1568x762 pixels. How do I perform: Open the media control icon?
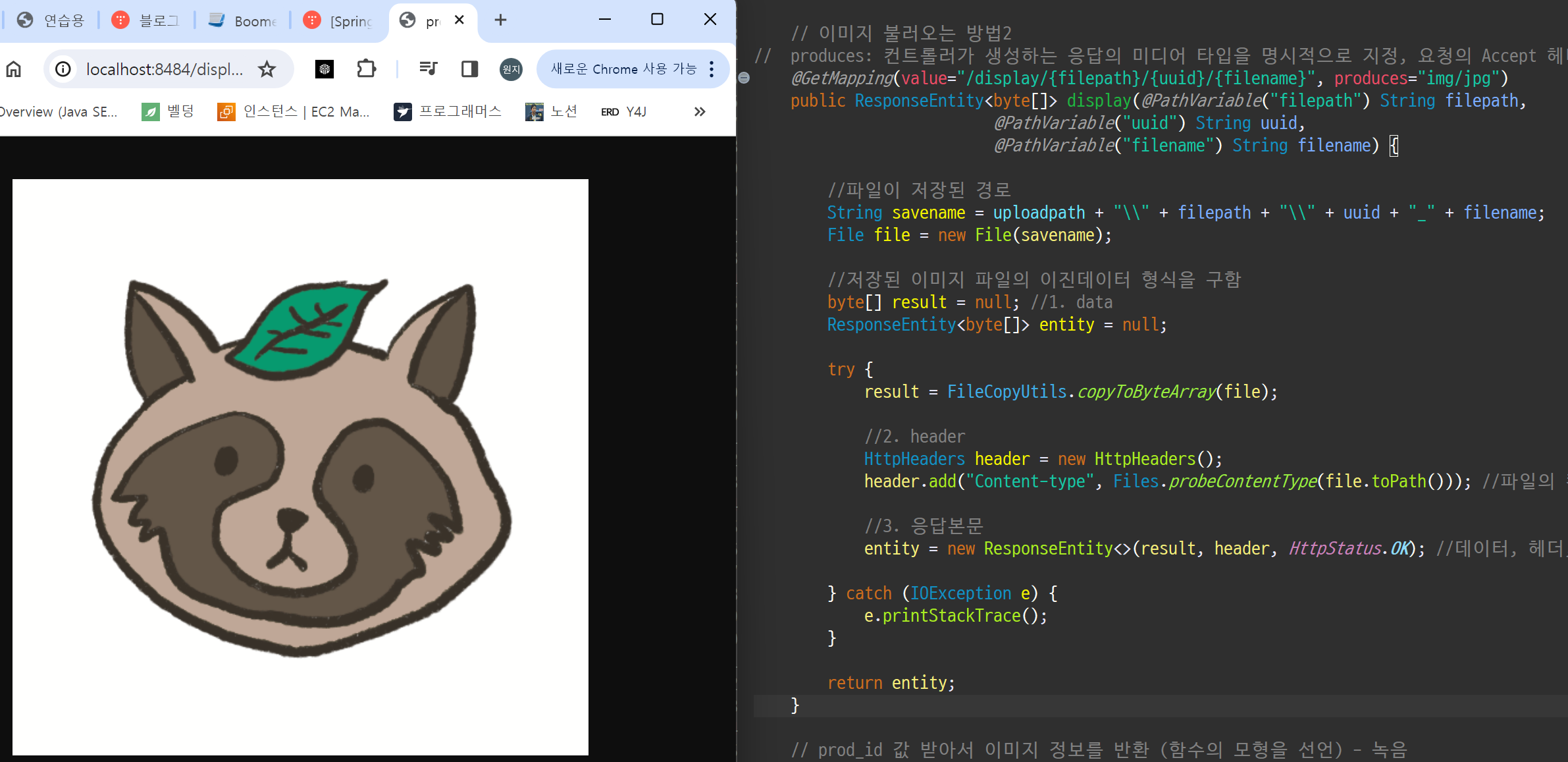click(428, 69)
